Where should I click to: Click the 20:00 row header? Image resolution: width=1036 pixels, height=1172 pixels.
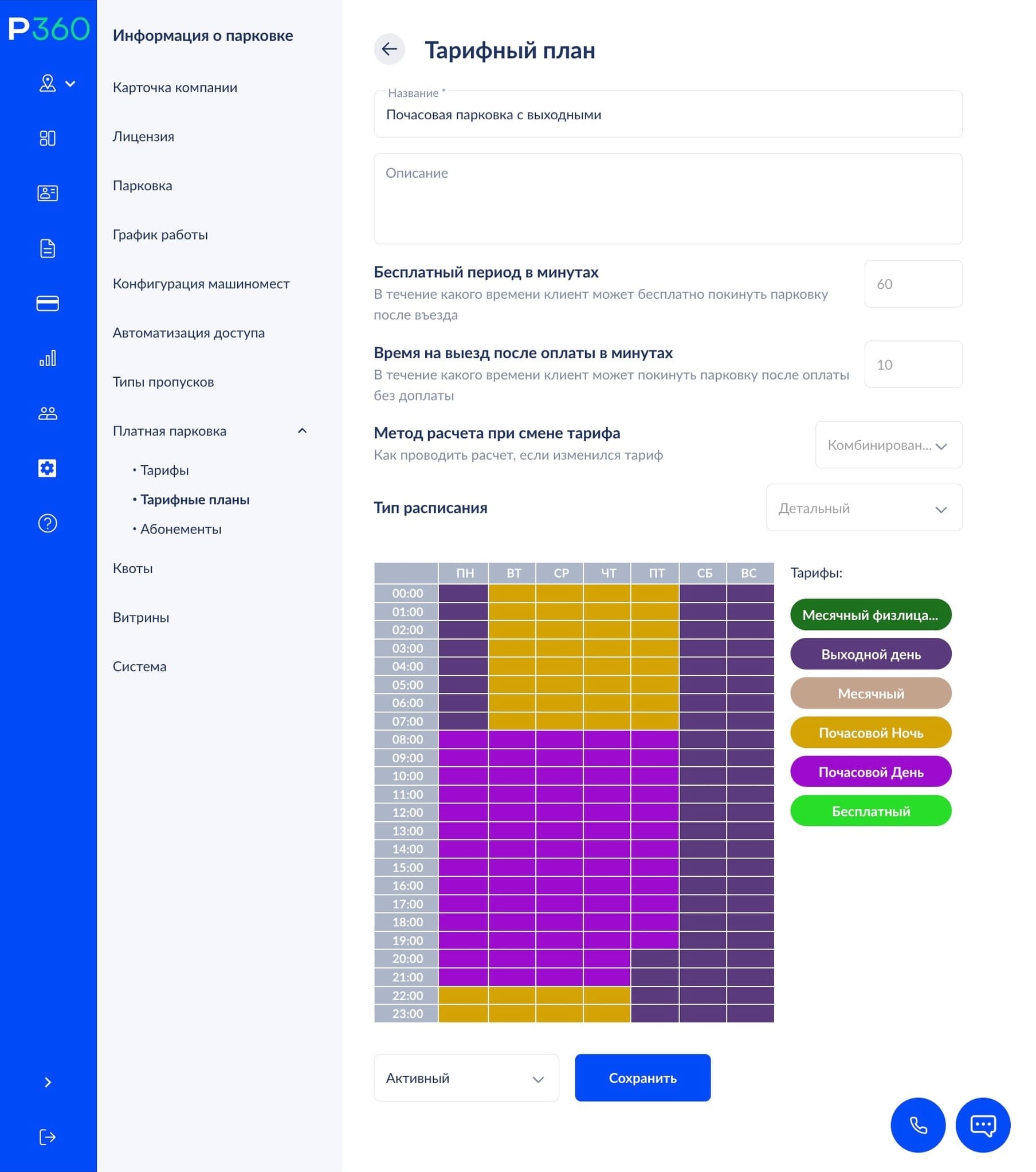pyautogui.click(x=406, y=959)
